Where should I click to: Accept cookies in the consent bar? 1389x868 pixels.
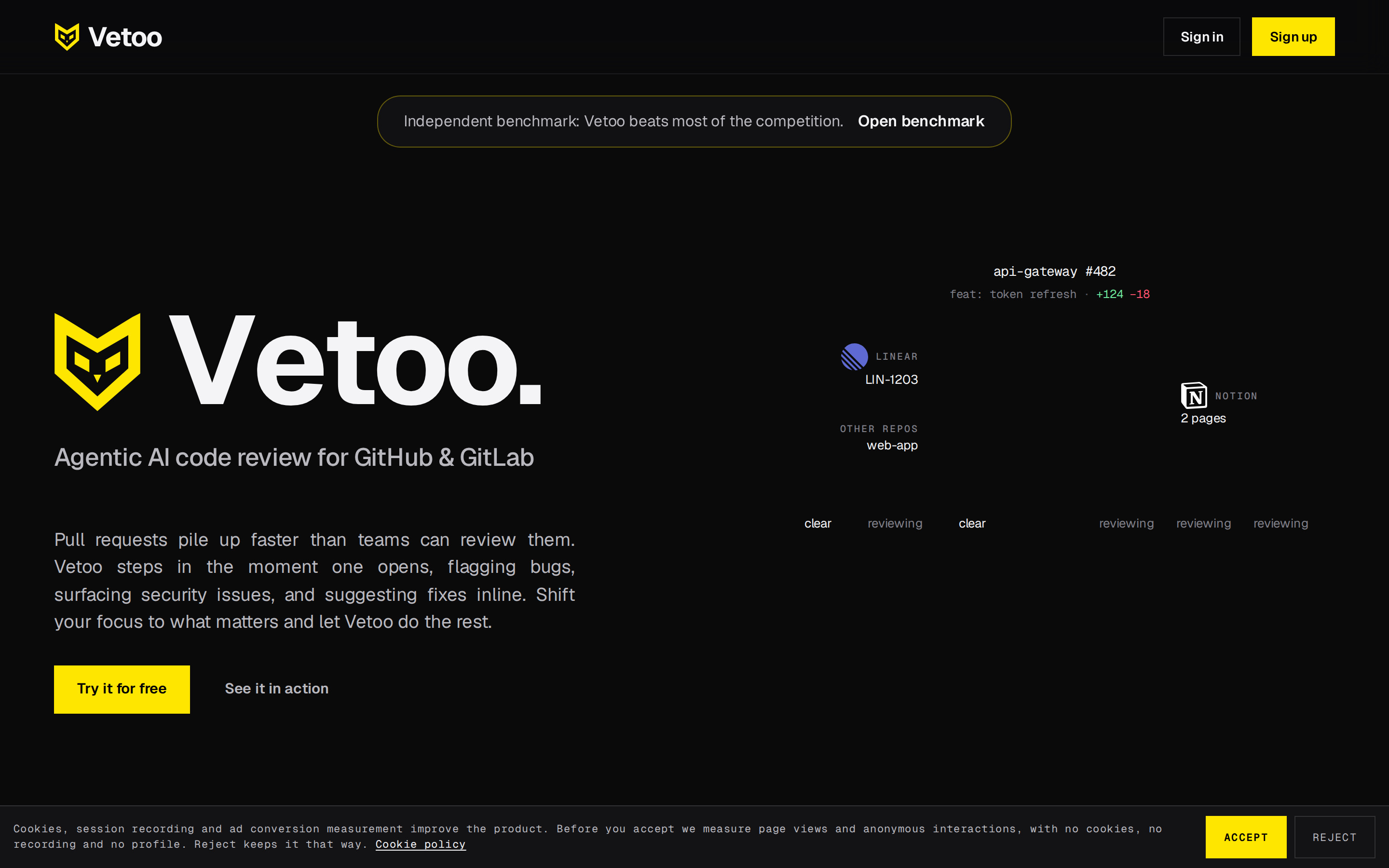coord(1245,837)
